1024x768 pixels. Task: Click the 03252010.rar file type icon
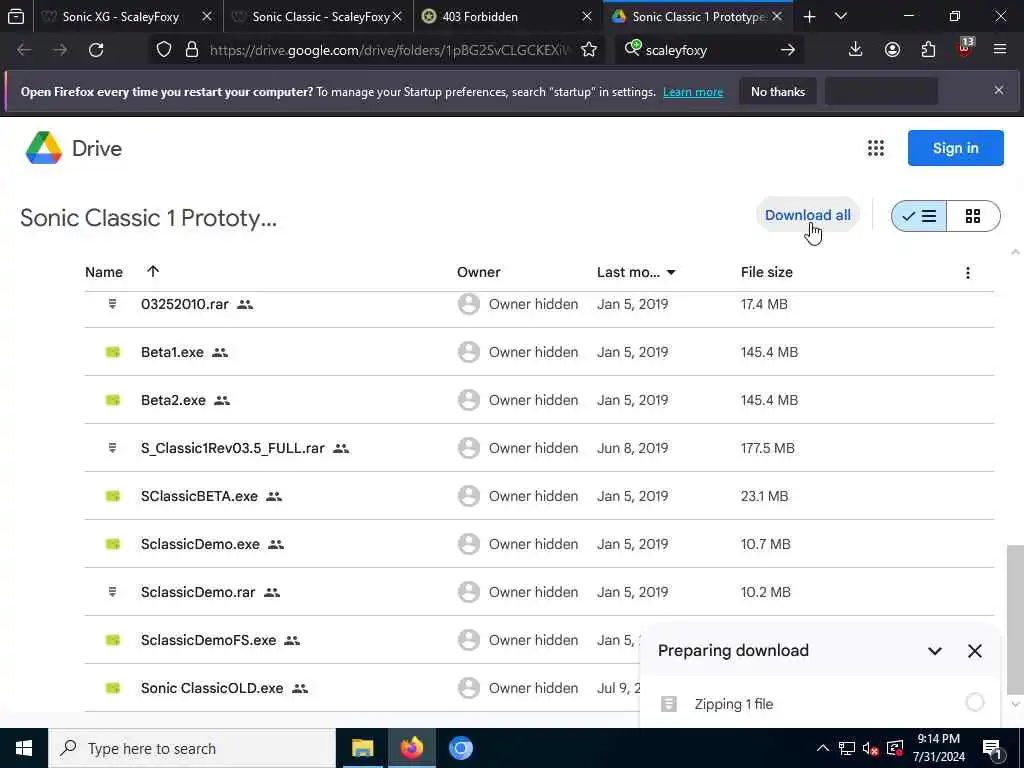[x=112, y=304]
